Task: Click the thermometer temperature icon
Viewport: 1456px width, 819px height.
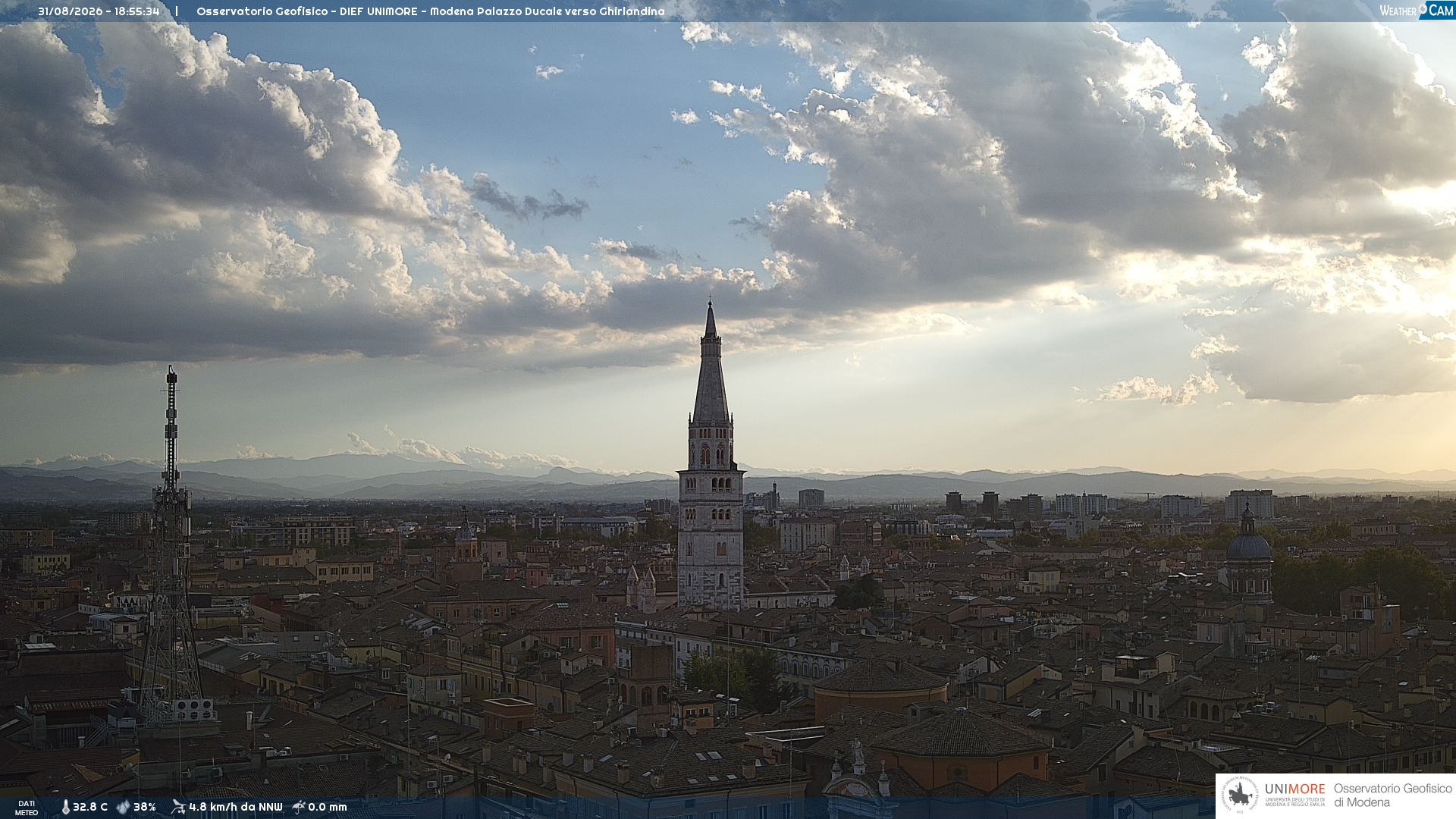Action: coord(65,808)
